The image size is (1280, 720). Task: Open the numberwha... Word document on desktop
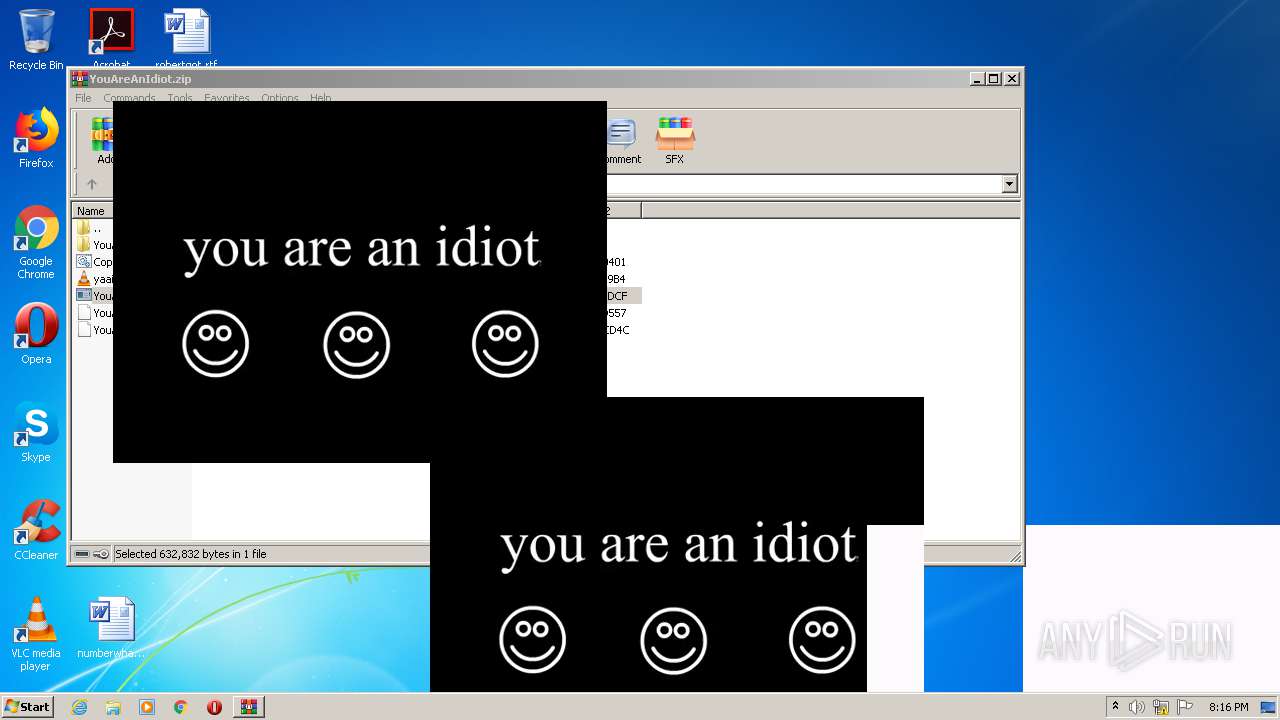[111, 628]
